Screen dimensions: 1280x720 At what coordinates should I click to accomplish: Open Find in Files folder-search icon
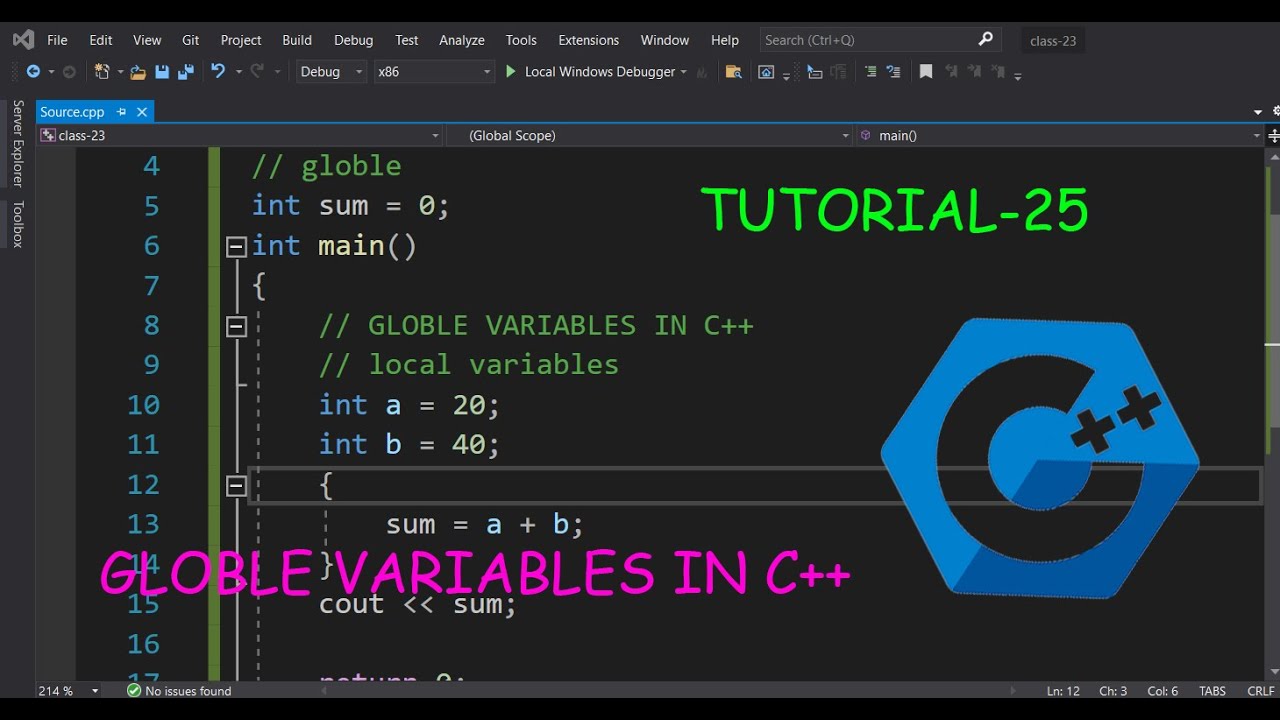(x=733, y=72)
